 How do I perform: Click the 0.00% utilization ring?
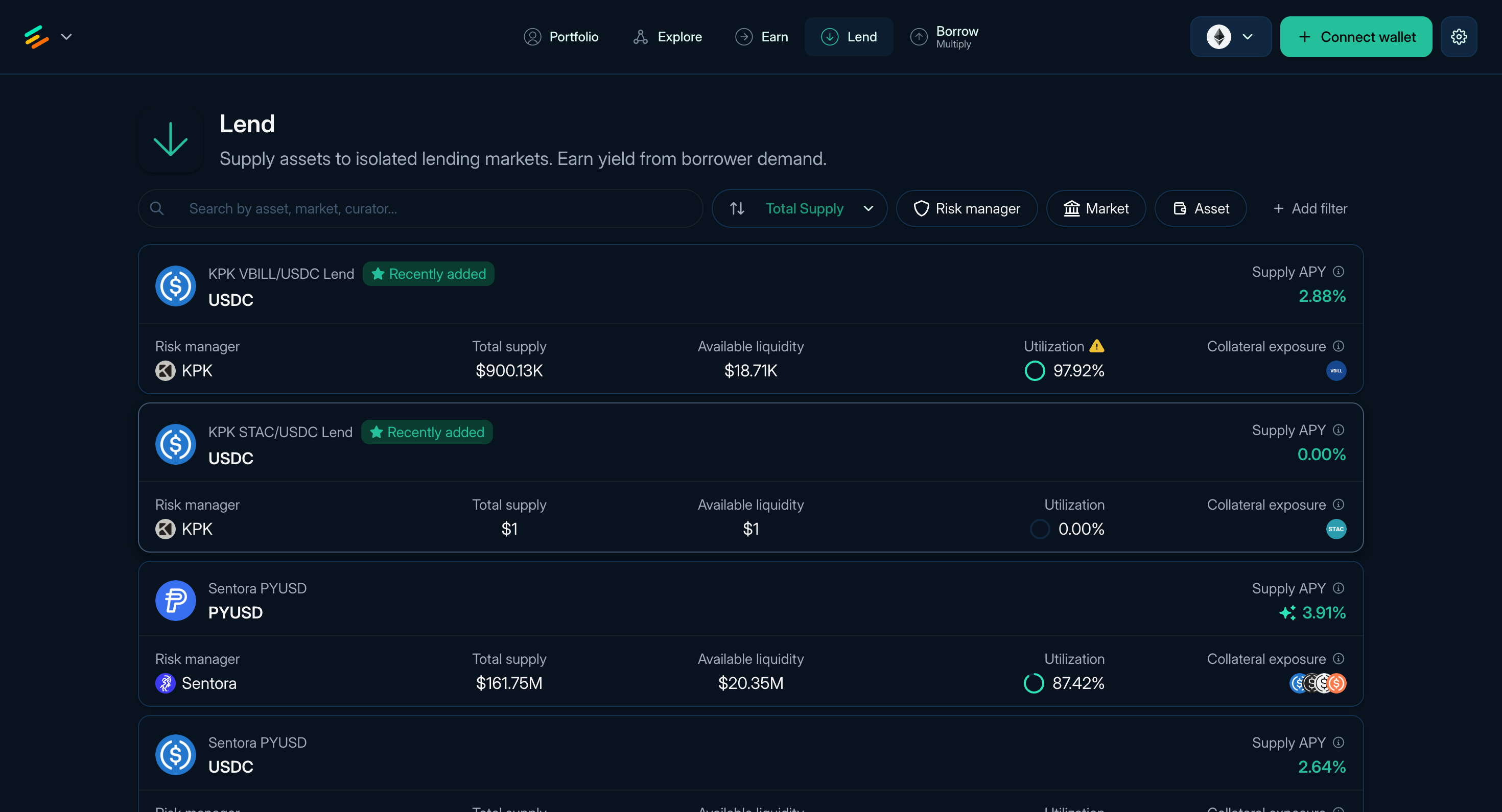[x=1040, y=529]
